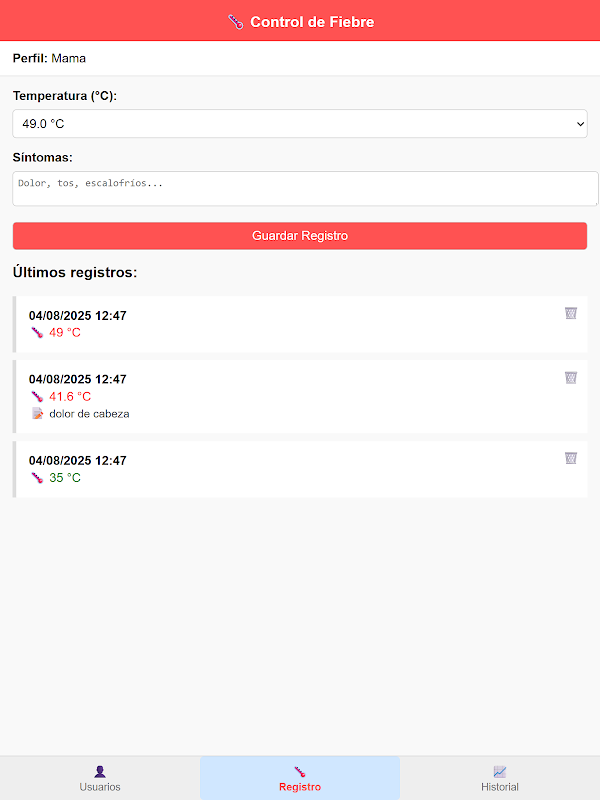This screenshot has height=800, width=600.
Task: Click the dropdown arrow of temperature selector
Action: (580, 124)
